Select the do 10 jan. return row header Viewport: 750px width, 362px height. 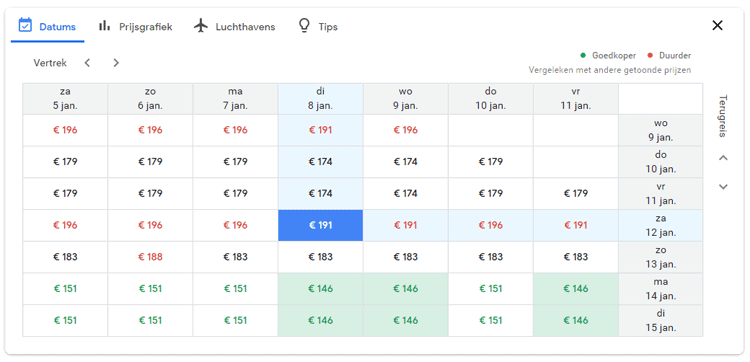[661, 162]
